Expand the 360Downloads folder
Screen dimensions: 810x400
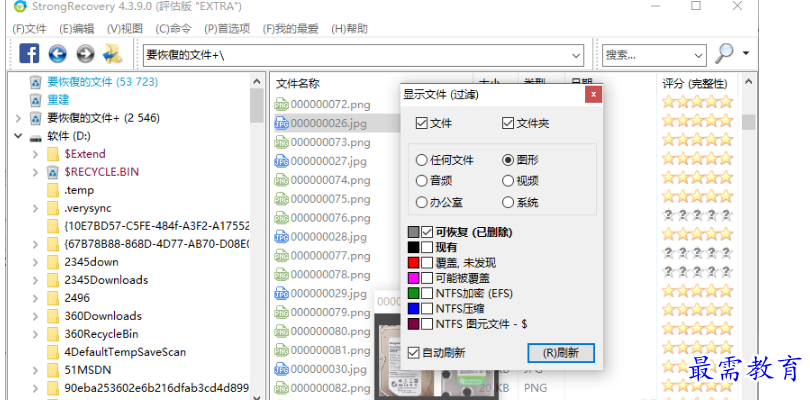(35, 316)
